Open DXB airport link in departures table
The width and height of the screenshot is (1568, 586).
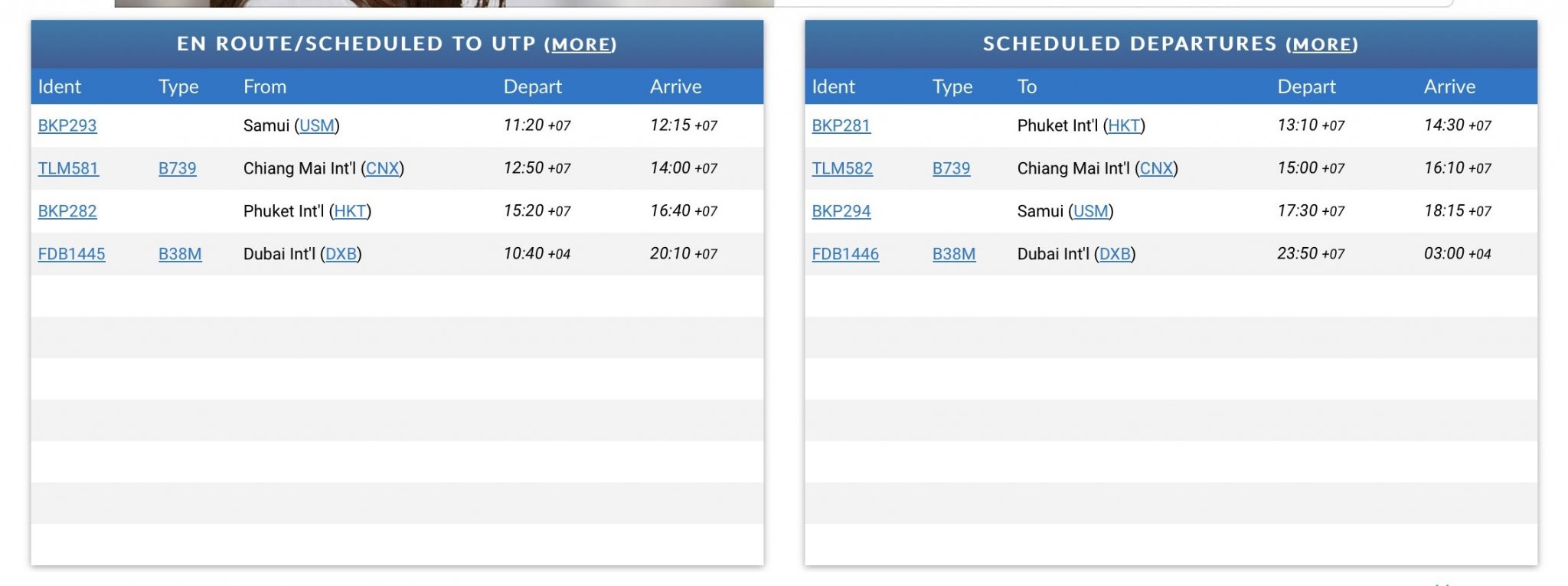[x=1115, y=254]
